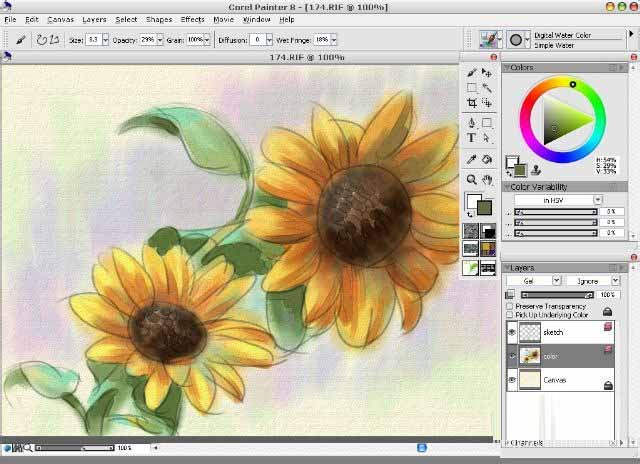This screenshot has height=464, width=640.
Task: Open the Shapes menu
Action: click(x=158, y=19)
